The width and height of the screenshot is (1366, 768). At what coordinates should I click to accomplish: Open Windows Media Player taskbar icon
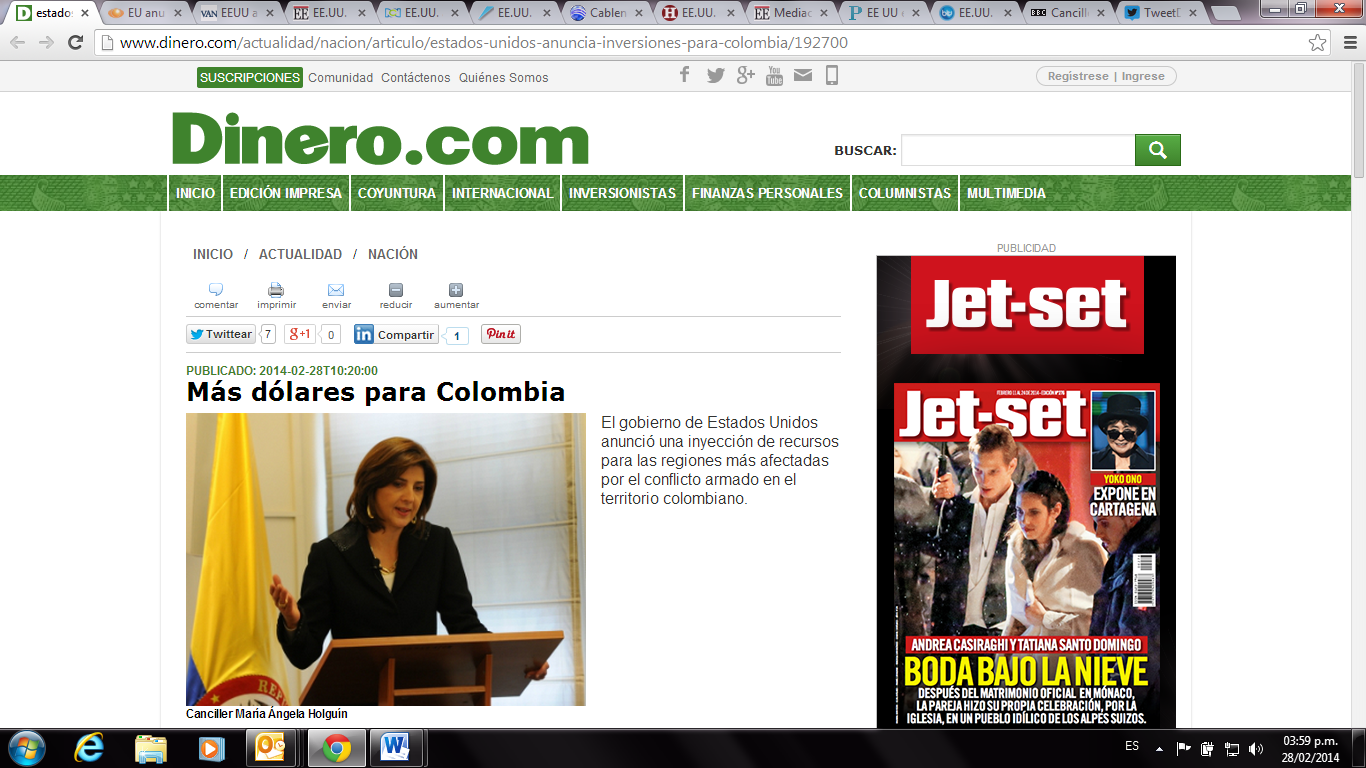point(211,748)
